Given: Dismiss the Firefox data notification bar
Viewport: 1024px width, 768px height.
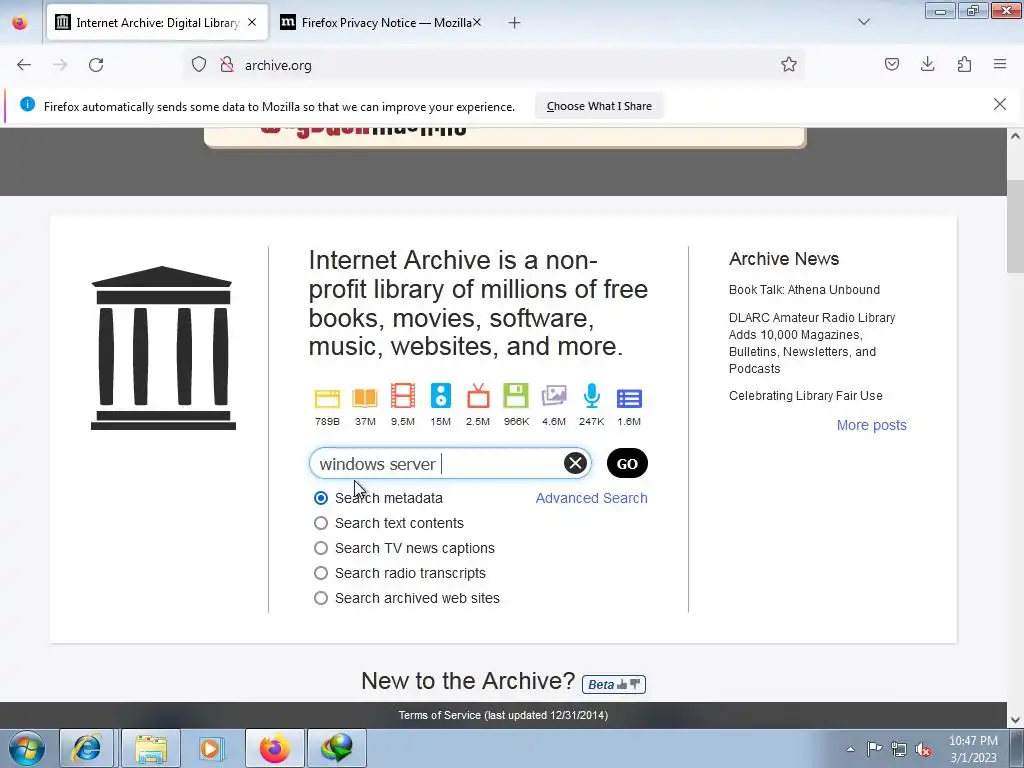Looking at the screenshot, I should [x=1000, y=104].
